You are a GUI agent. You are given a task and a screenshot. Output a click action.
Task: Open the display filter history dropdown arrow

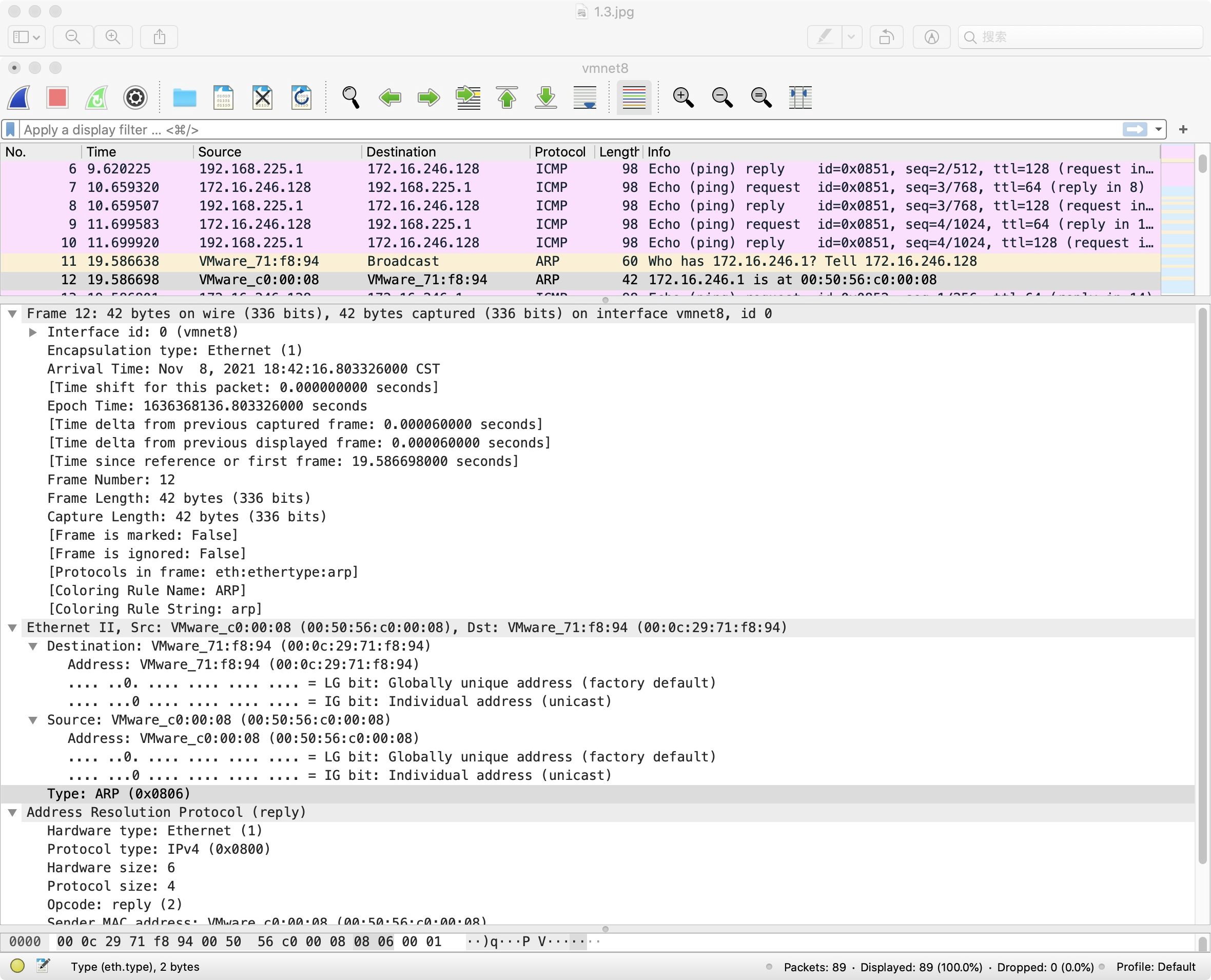[x=1158, y=130]
